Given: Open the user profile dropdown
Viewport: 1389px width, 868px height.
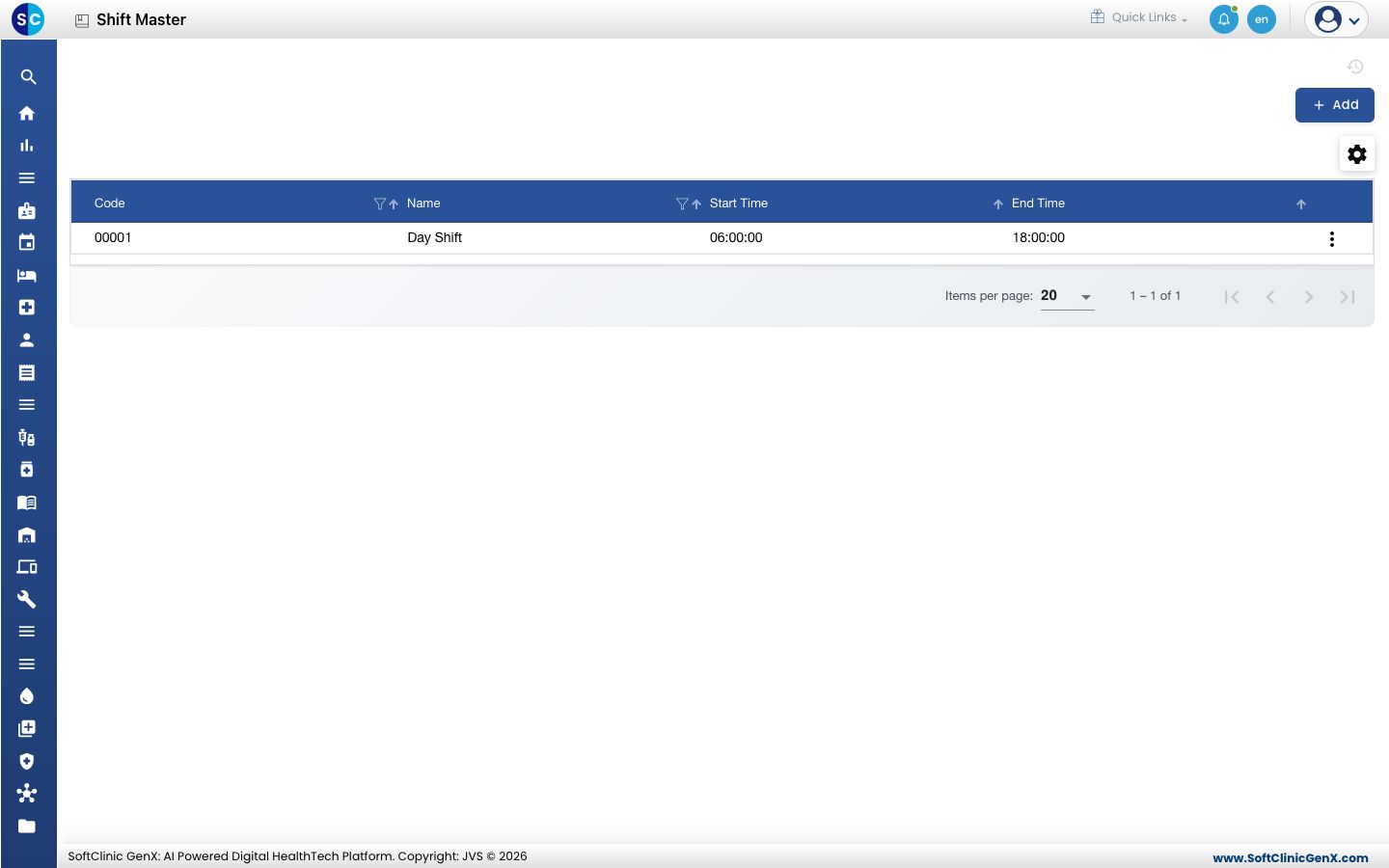Looking at the screenshot, I should pos(1337,19).
